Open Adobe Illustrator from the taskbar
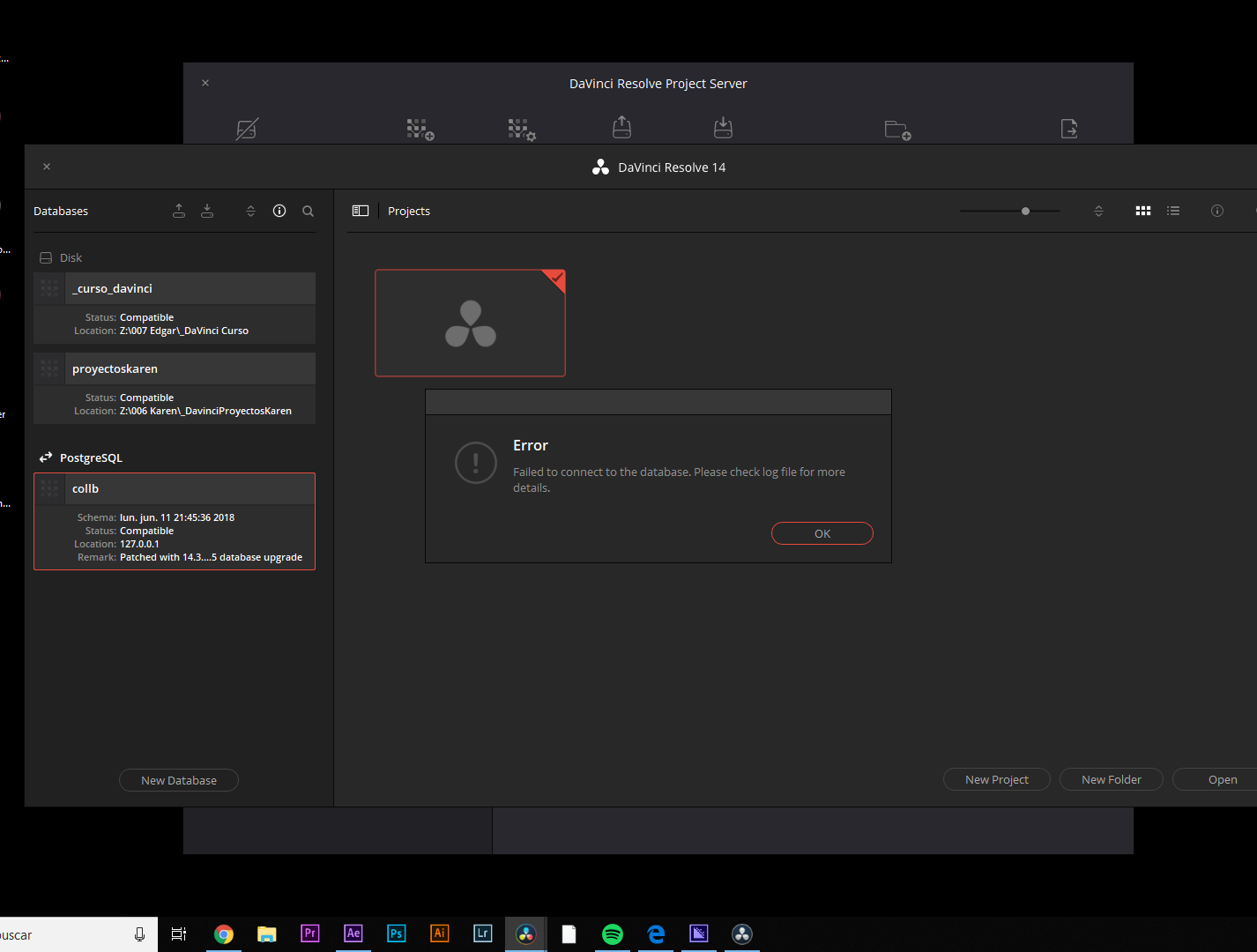Viewport: 1257px width, 952px height. pyautogui.click(x=440, y=934)
